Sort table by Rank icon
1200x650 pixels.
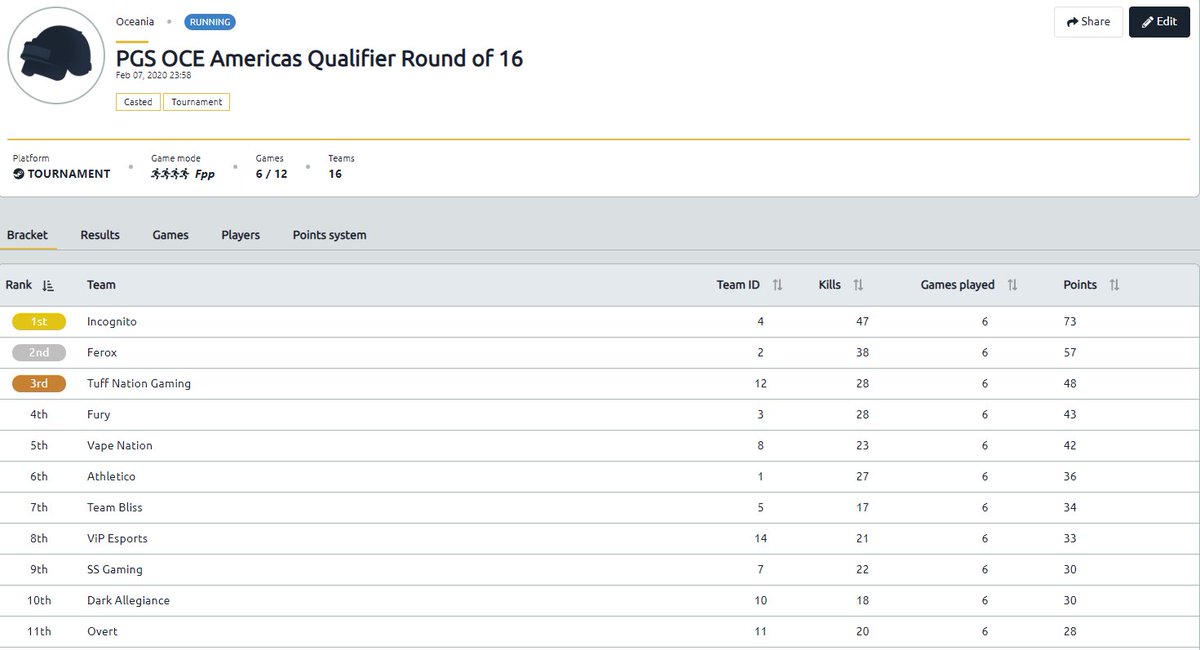point(48,285)
